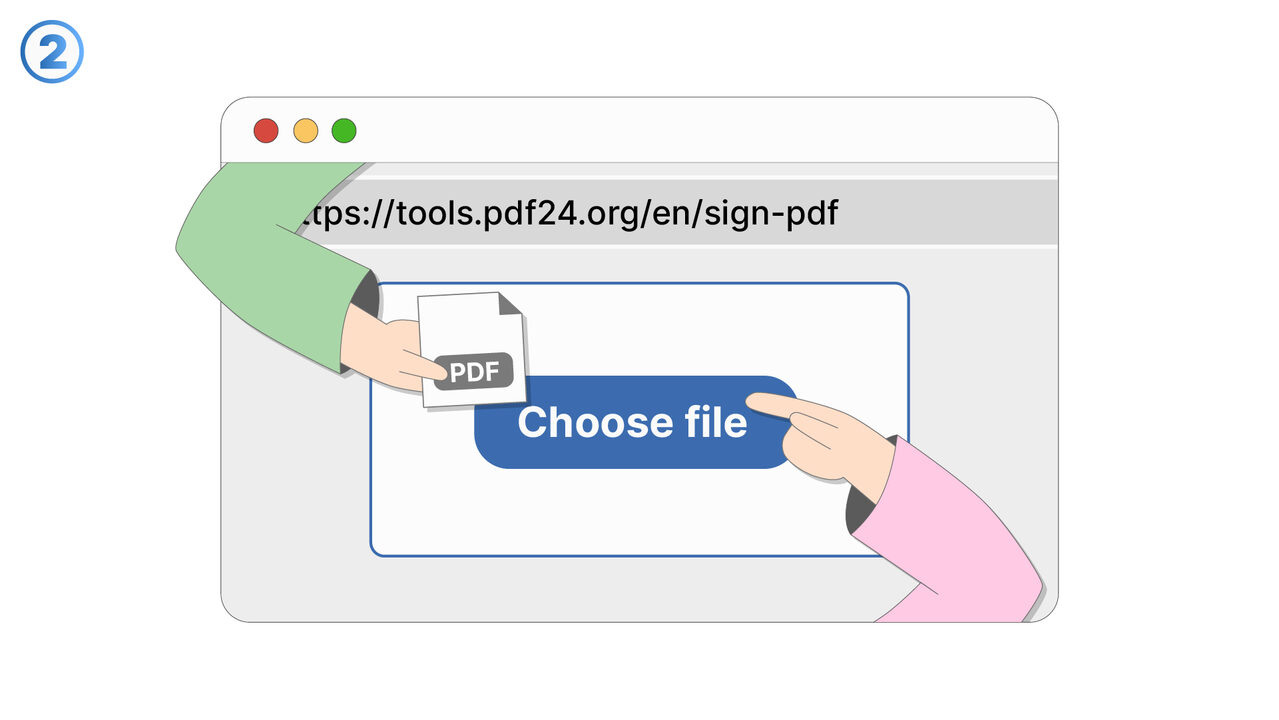The image size is (1279, 720).
Task: Click the yellow minimize dot
Action: (305, 131)
